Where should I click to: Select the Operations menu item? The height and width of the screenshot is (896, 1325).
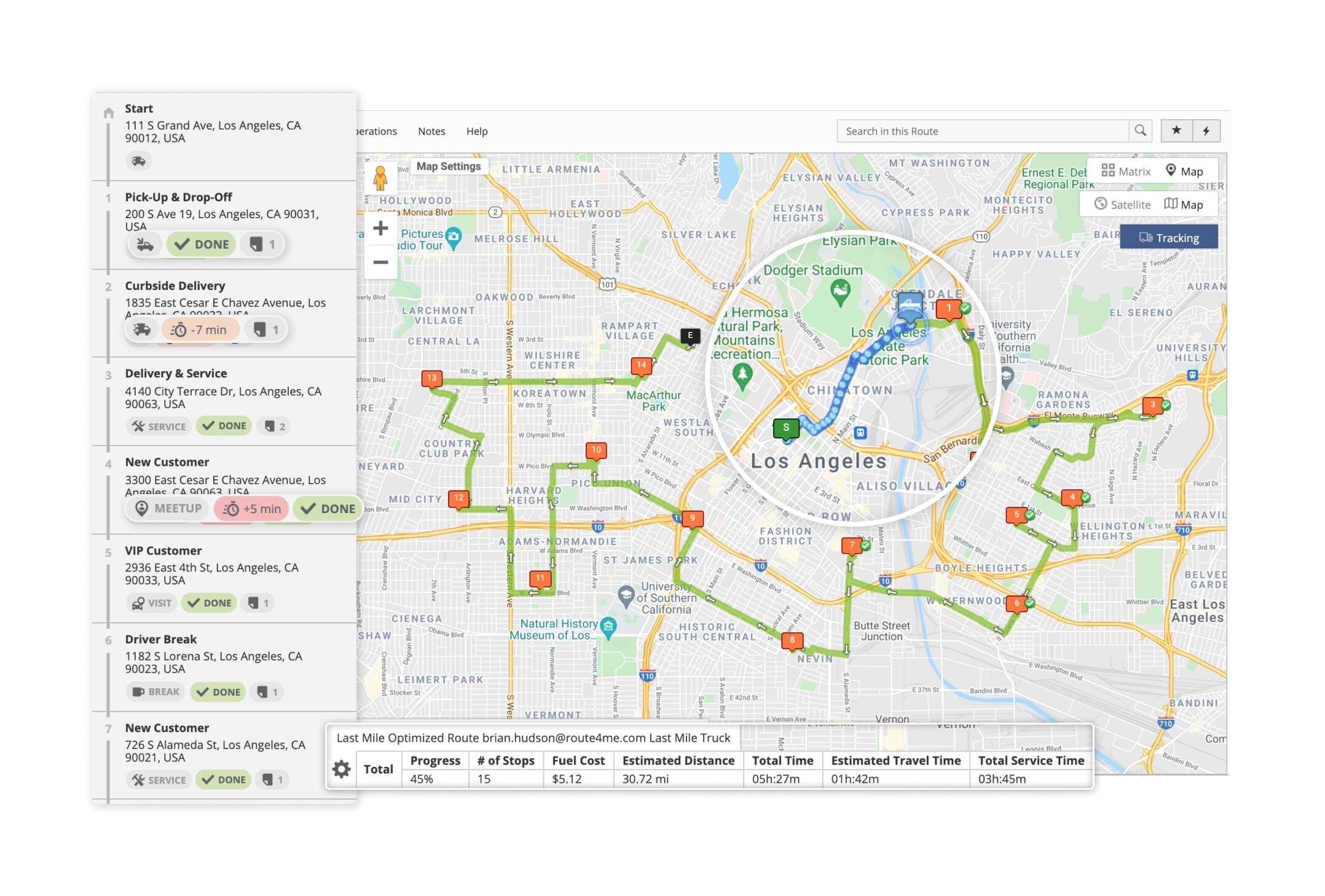pos(371,131)
